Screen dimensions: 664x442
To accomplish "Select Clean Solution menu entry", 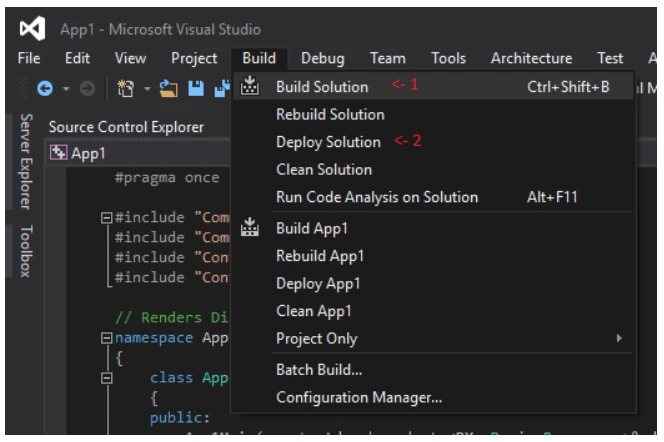I will 433,169.
